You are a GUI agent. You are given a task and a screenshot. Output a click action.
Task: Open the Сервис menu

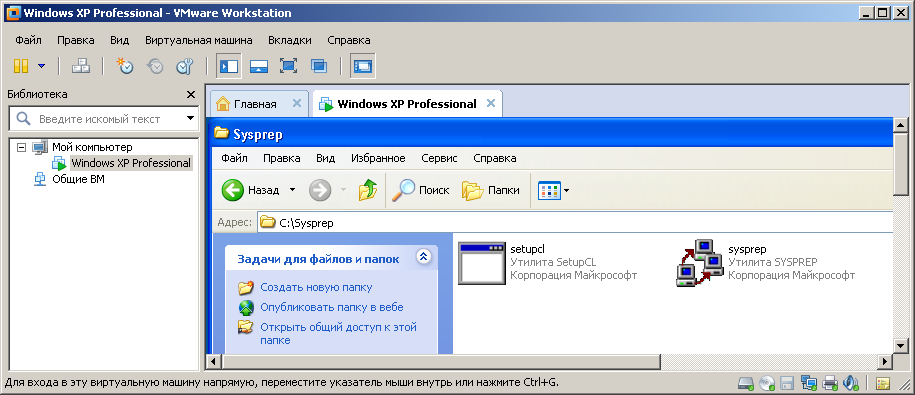point(439,158)
